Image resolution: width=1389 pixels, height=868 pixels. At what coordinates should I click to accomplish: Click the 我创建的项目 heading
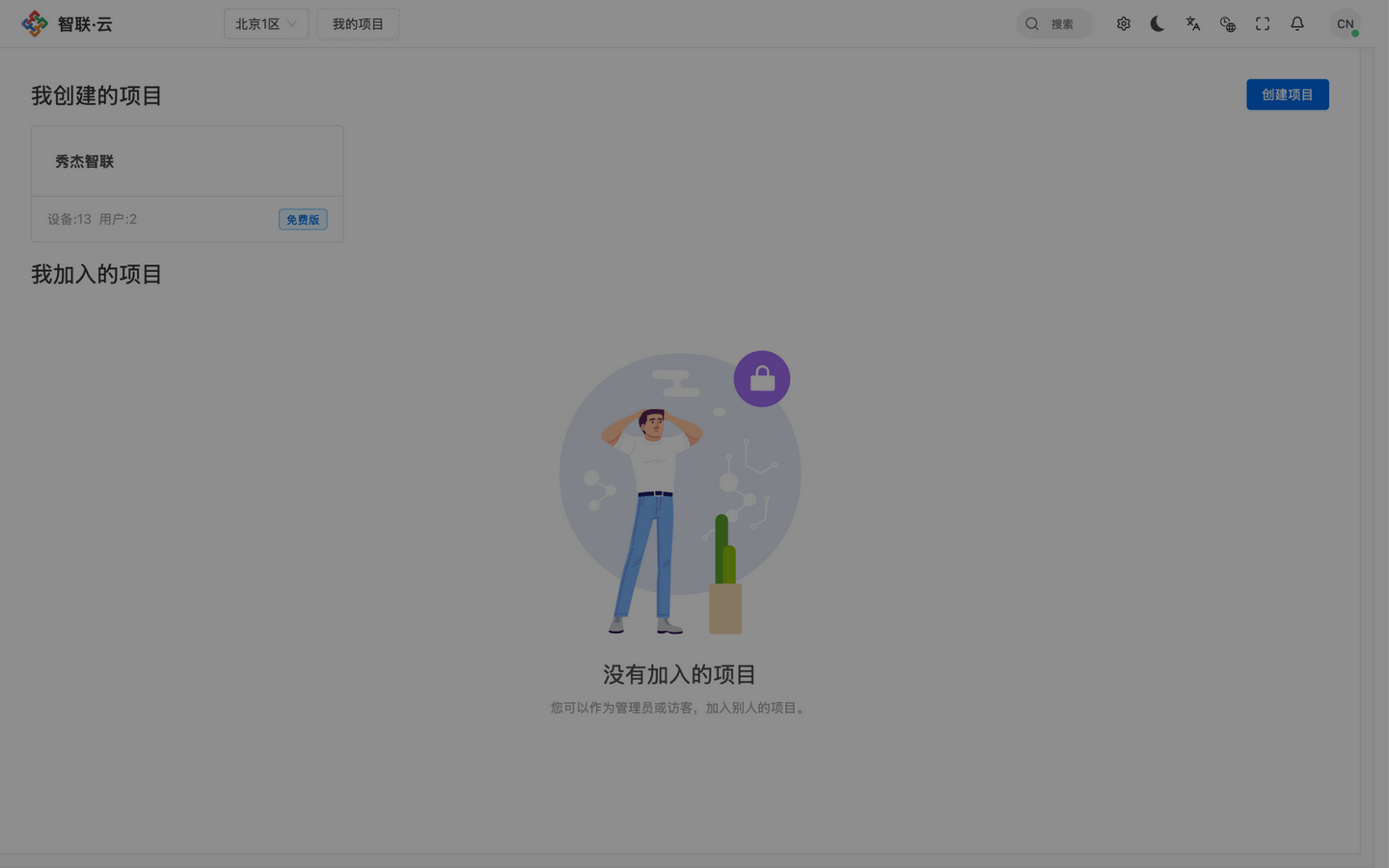click(96, 95)
